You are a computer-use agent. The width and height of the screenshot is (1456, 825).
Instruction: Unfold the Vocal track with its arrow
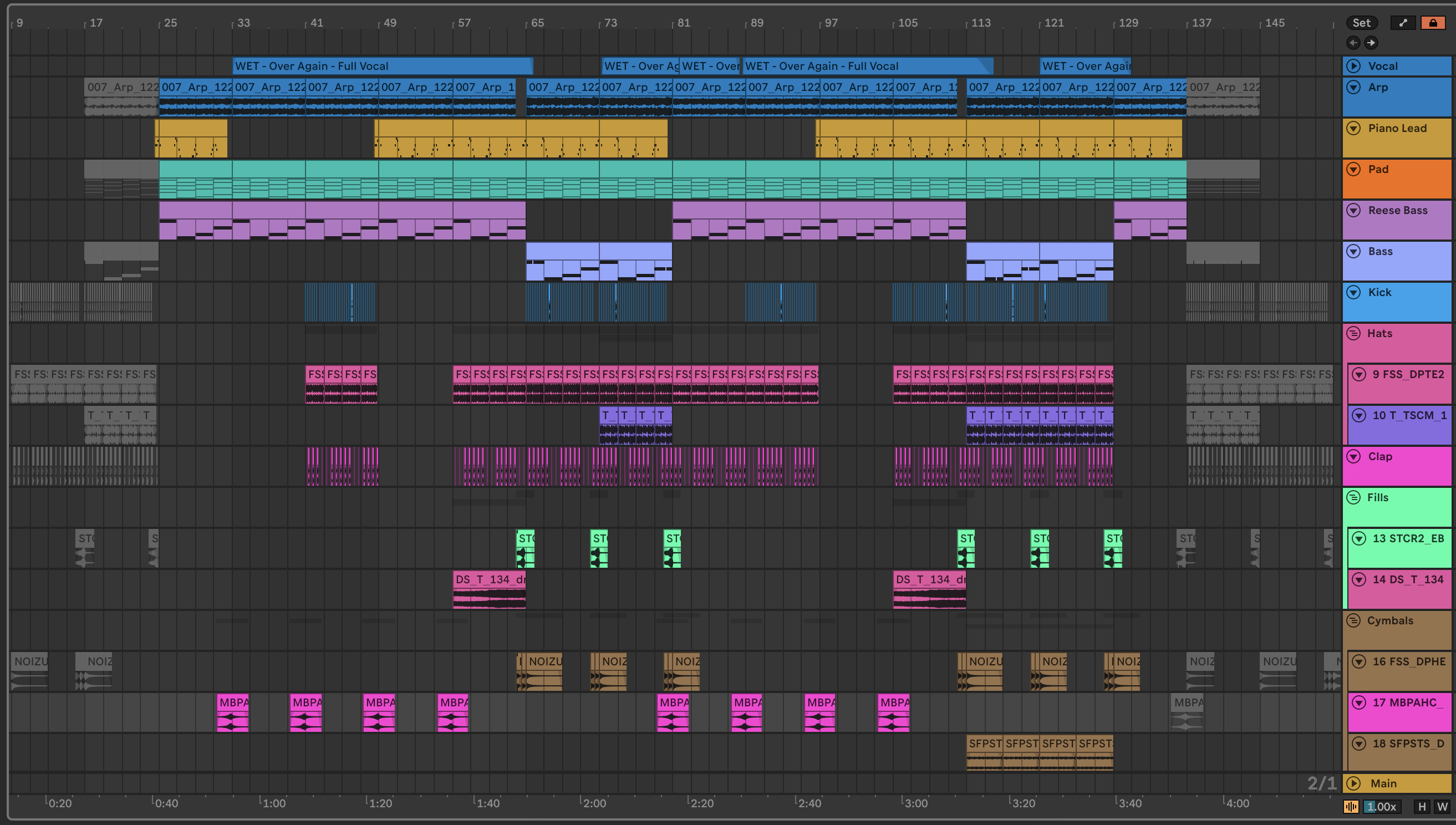[1353, 66]
